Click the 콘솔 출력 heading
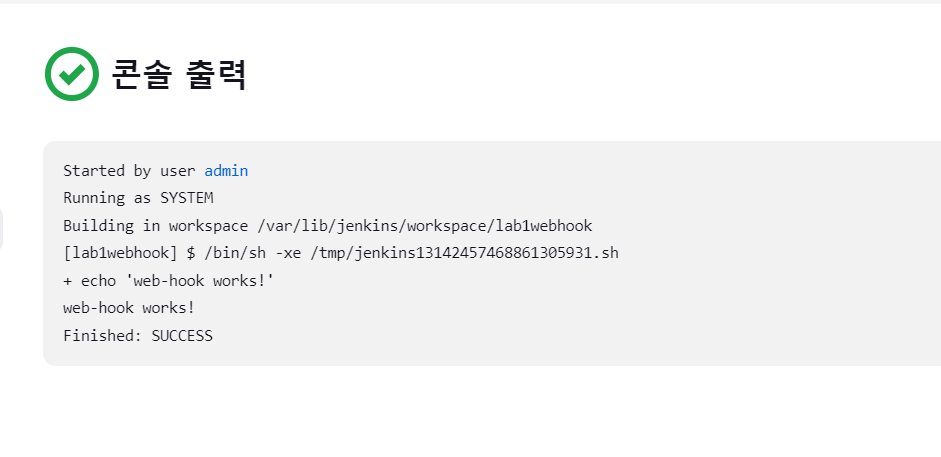Viewport: 941px width, 457px height. point(179,74)
